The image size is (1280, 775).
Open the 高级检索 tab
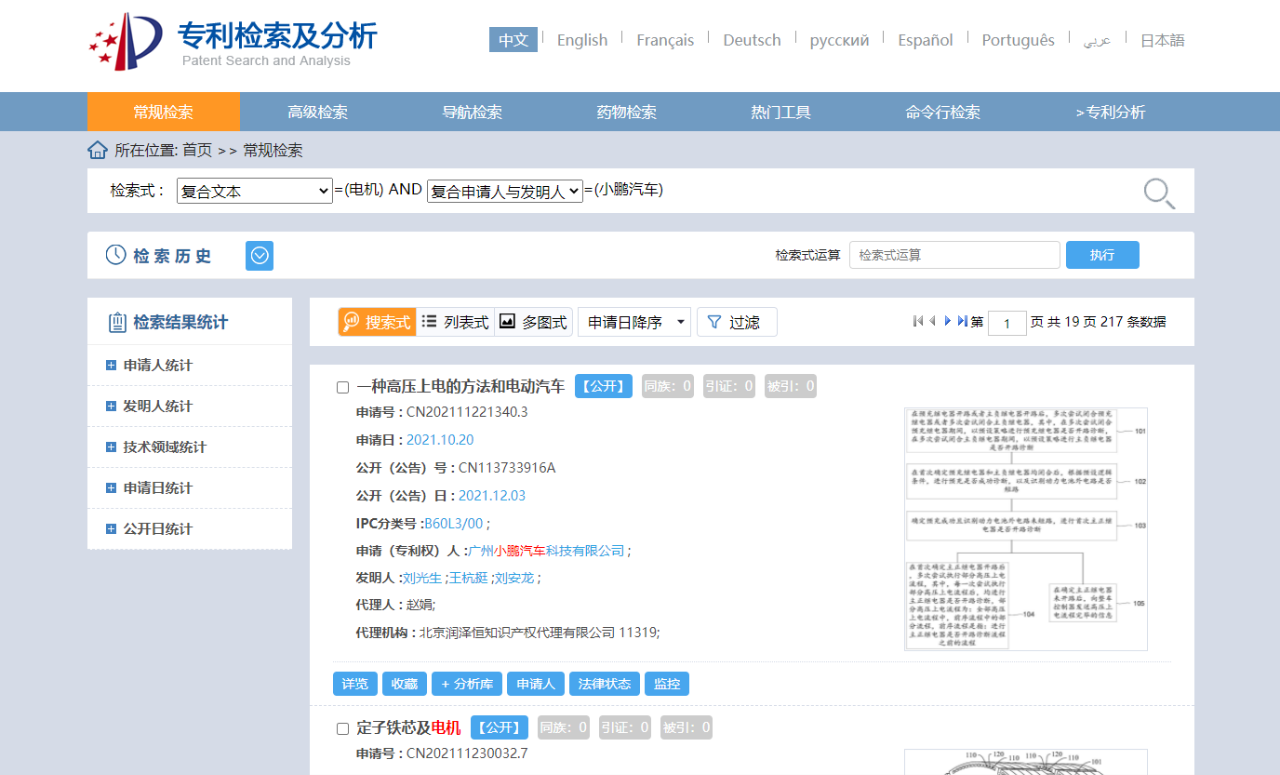click(x=318, y=112)
